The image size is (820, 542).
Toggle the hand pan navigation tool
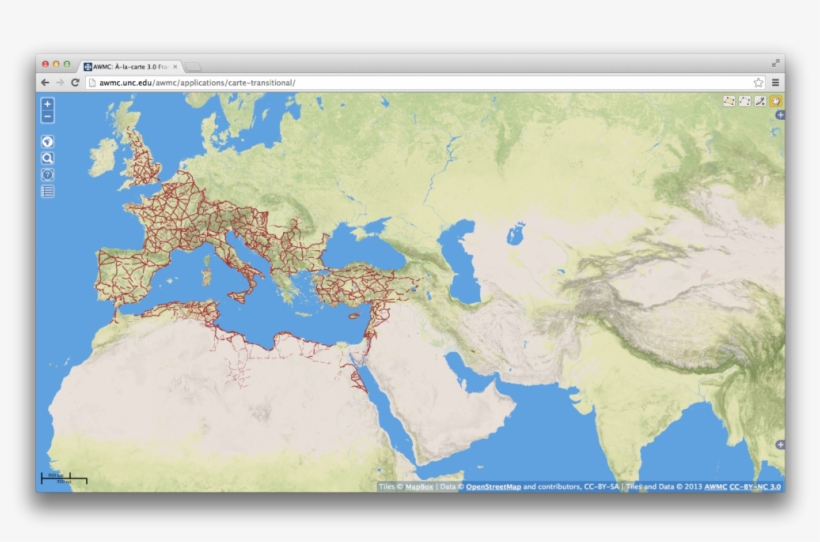[776, 101]
